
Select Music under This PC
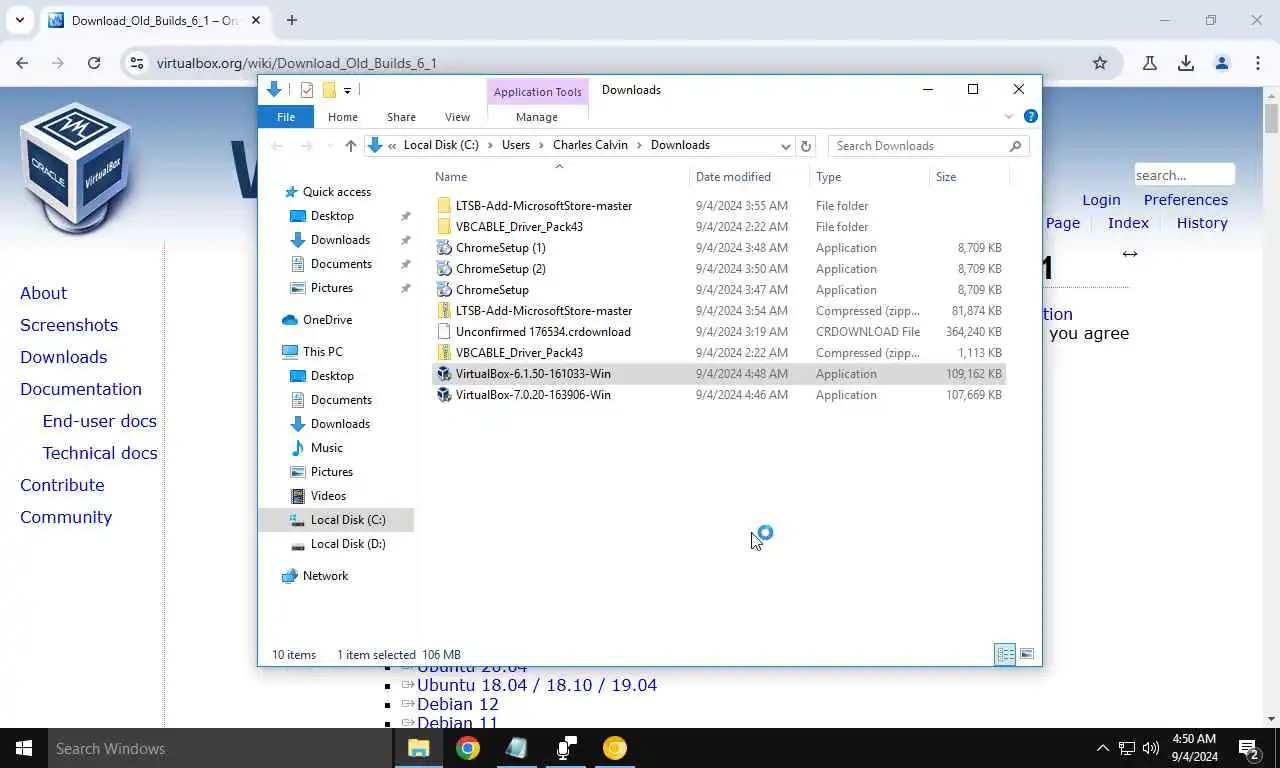(x=326, y=448)
